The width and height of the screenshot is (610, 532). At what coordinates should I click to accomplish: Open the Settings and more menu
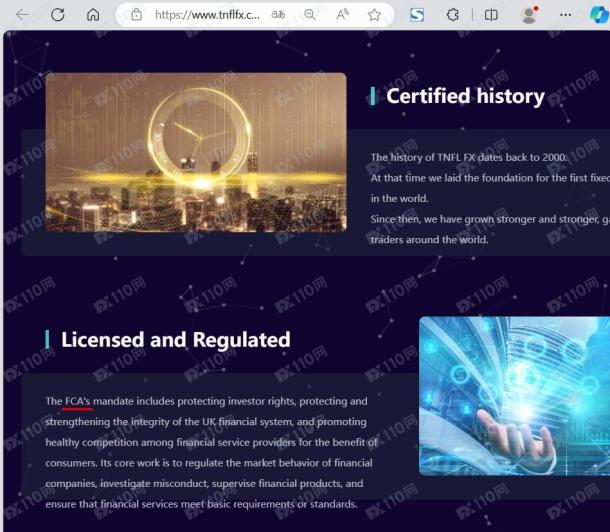[565, 15]
